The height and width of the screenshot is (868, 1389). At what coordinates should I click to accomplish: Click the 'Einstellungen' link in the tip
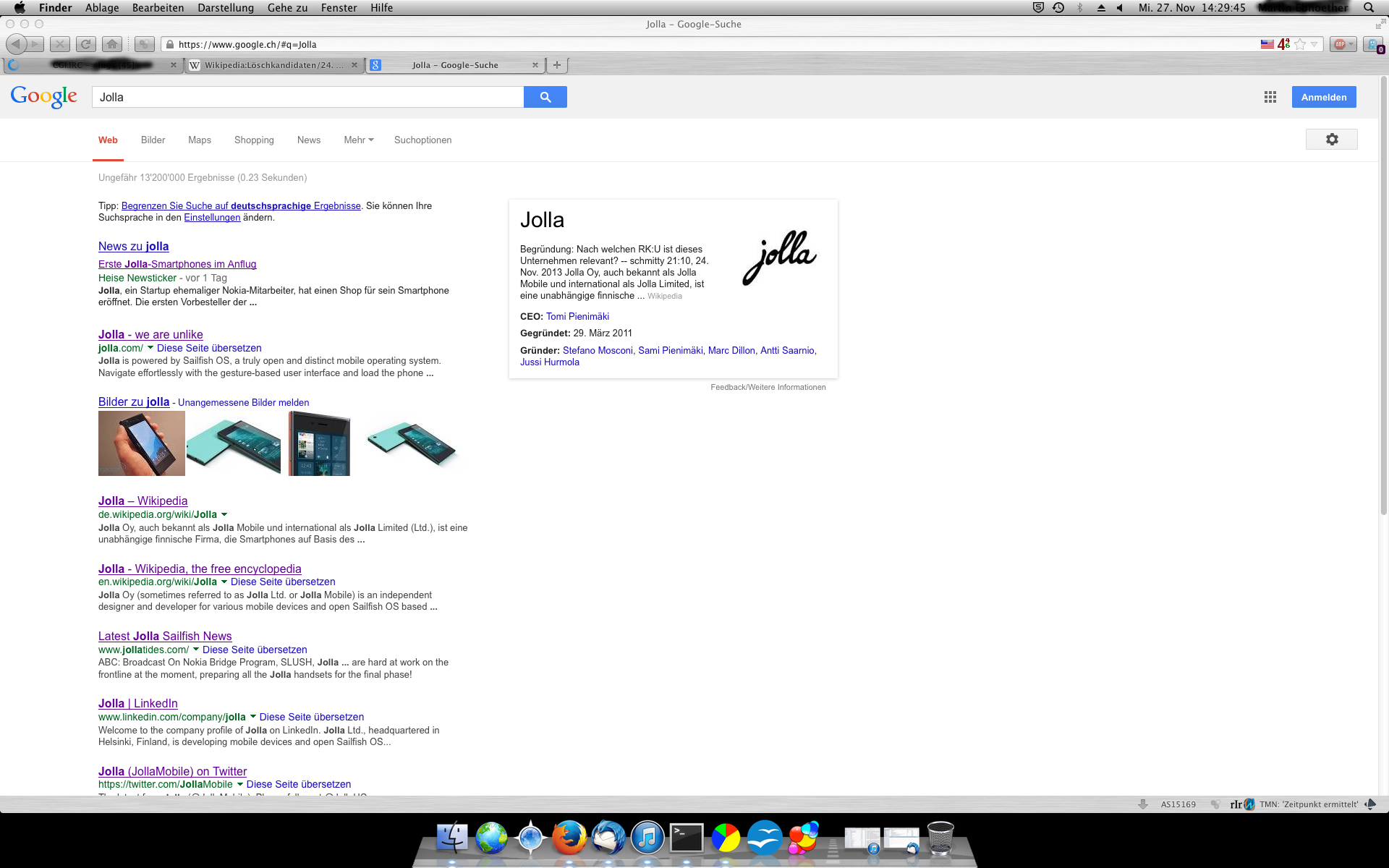click(x=212, y=217)
